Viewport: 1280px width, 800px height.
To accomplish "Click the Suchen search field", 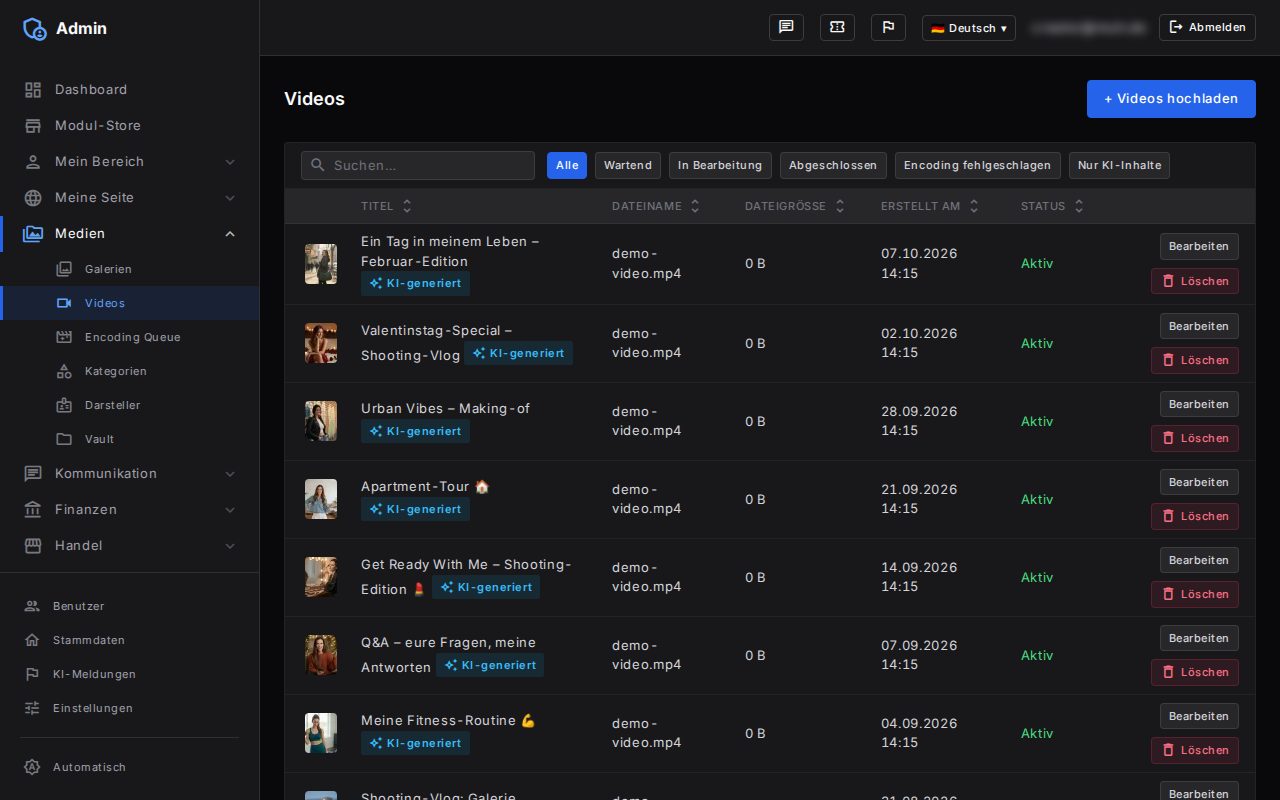I will coord(418,165).
